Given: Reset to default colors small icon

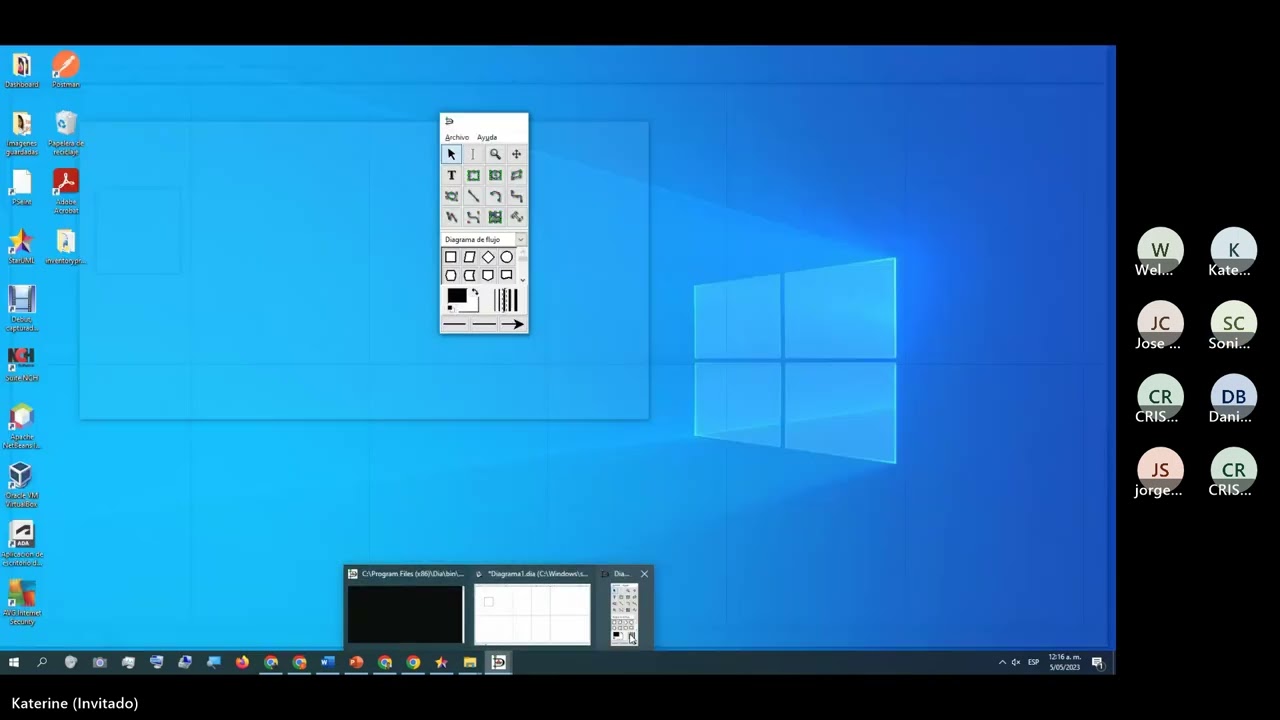Looking at the screenshot, I should point(450,308).
